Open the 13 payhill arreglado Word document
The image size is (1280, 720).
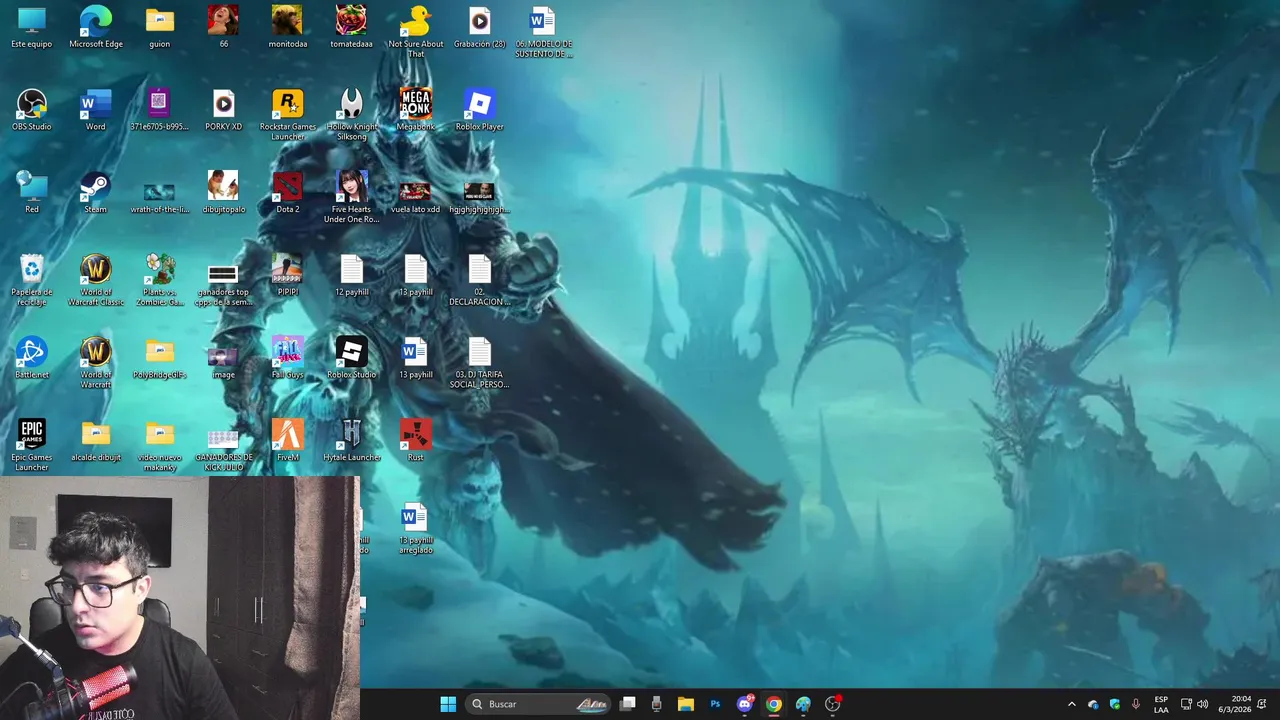tap(416, 528)
